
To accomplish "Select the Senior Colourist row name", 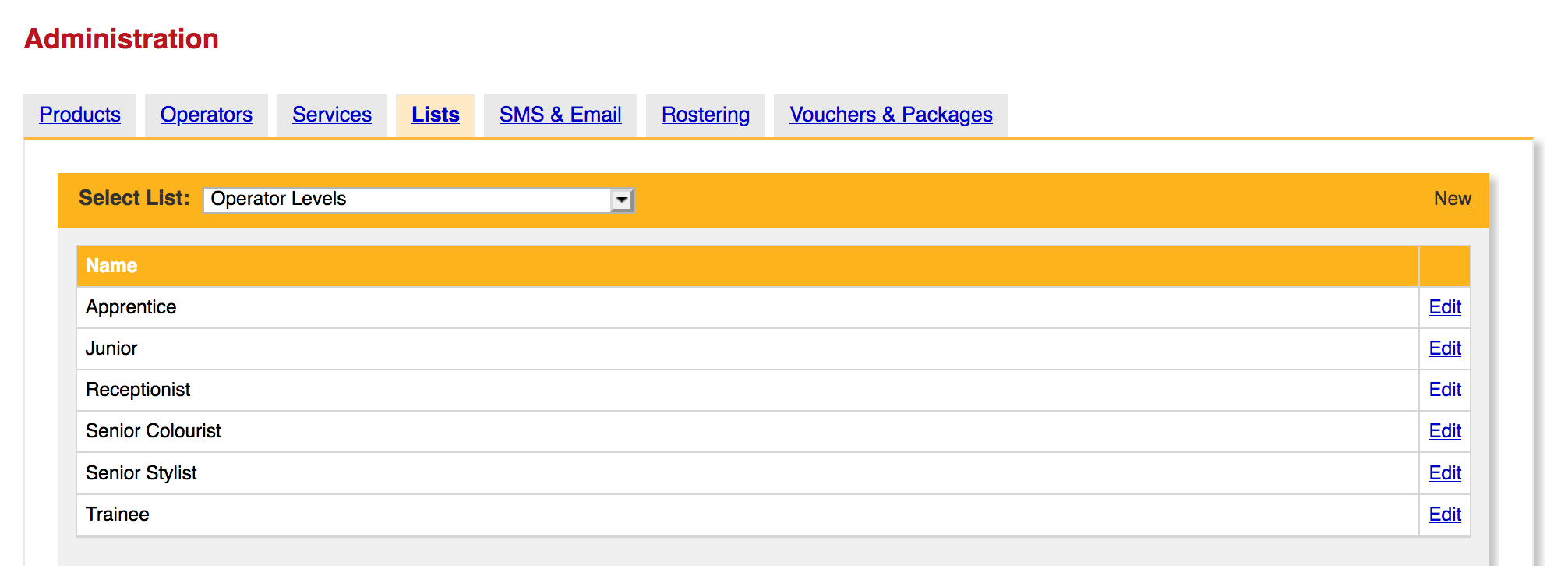I will tap(154, 431).
